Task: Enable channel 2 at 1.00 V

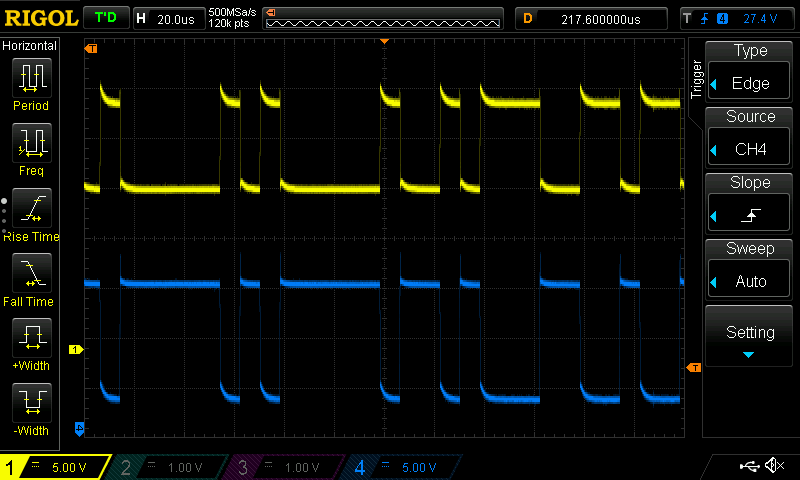Action: [170, 467]
